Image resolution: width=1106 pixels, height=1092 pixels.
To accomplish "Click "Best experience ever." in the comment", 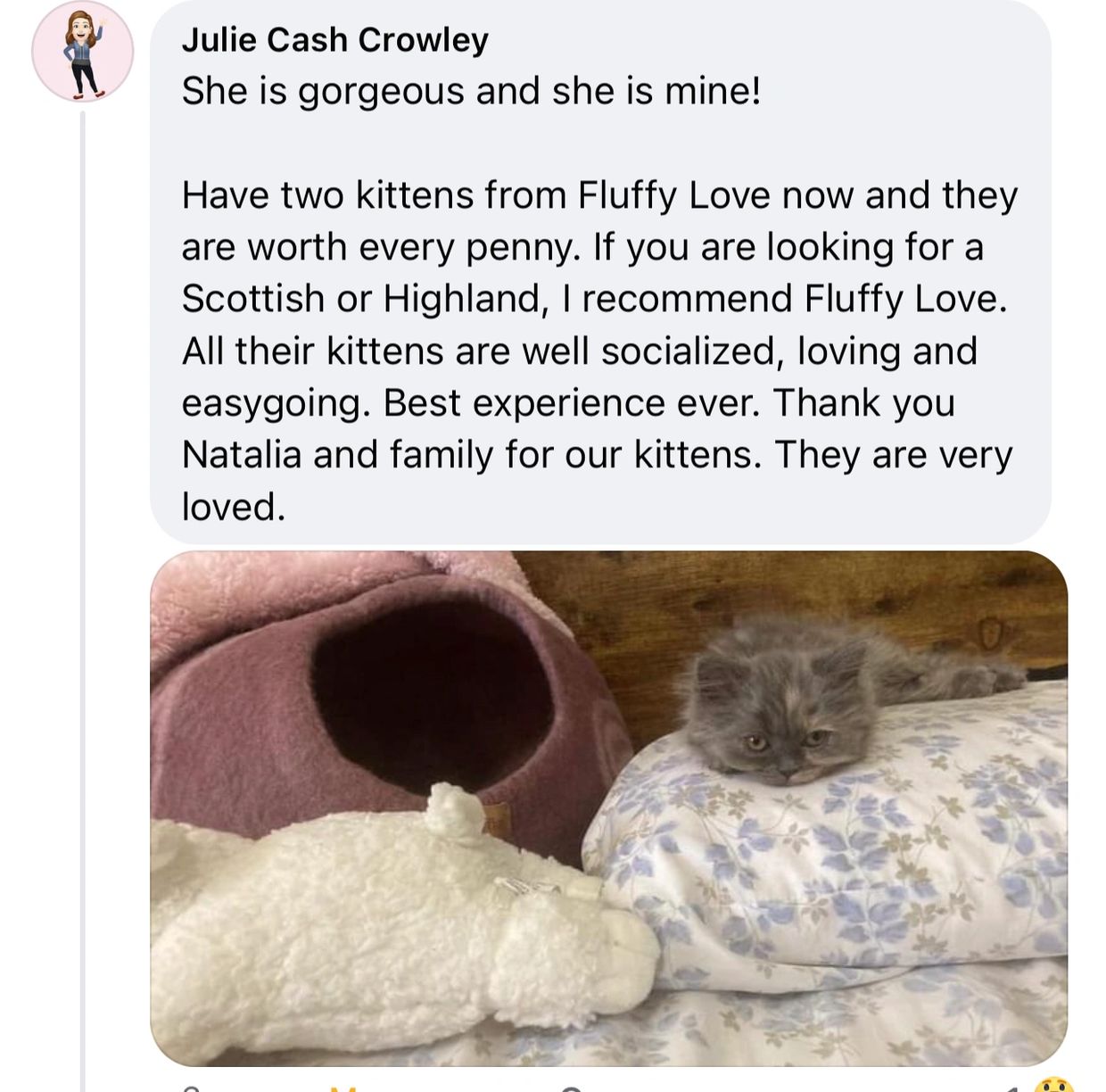I will pos(571,403).
